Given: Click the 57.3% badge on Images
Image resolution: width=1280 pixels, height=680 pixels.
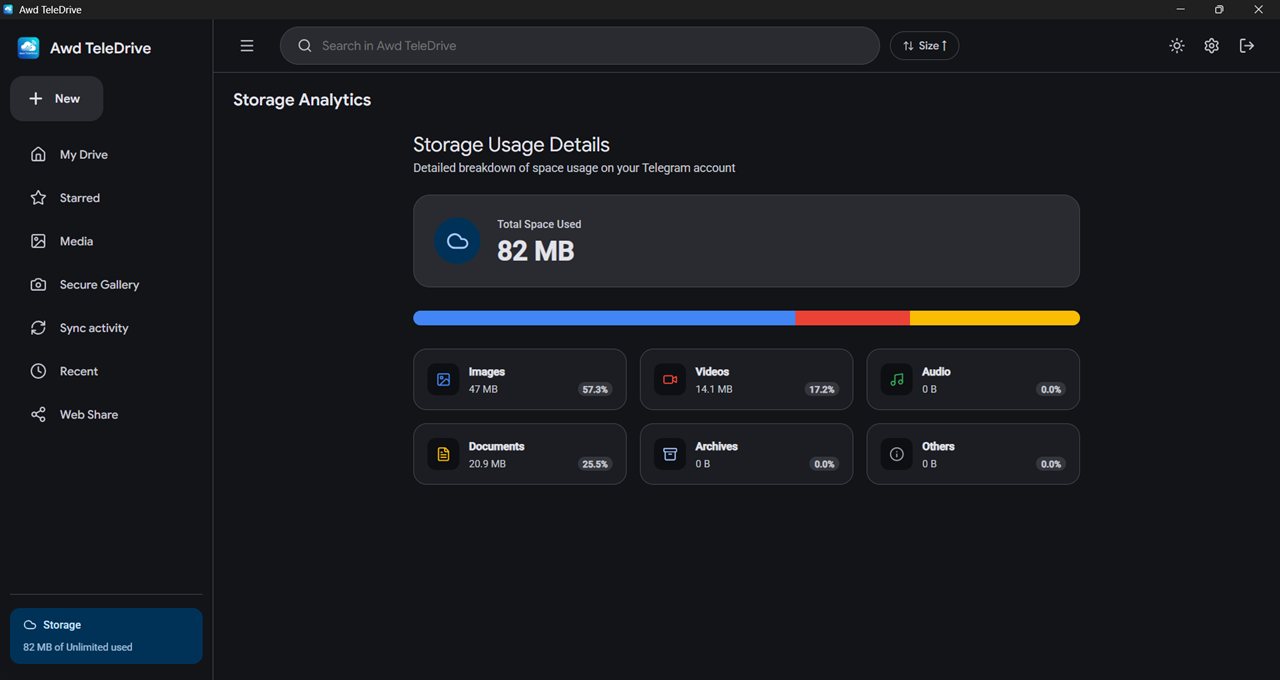Looking at the screenshot, I should pos(595,389).
